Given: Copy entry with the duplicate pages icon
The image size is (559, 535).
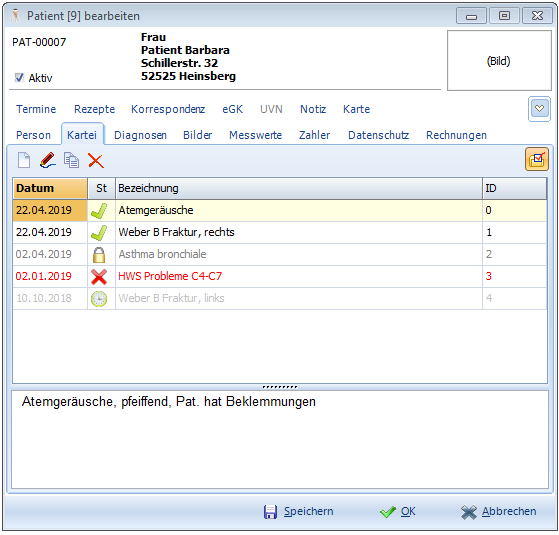Looking at the screenshot, I should pos(71,160).
